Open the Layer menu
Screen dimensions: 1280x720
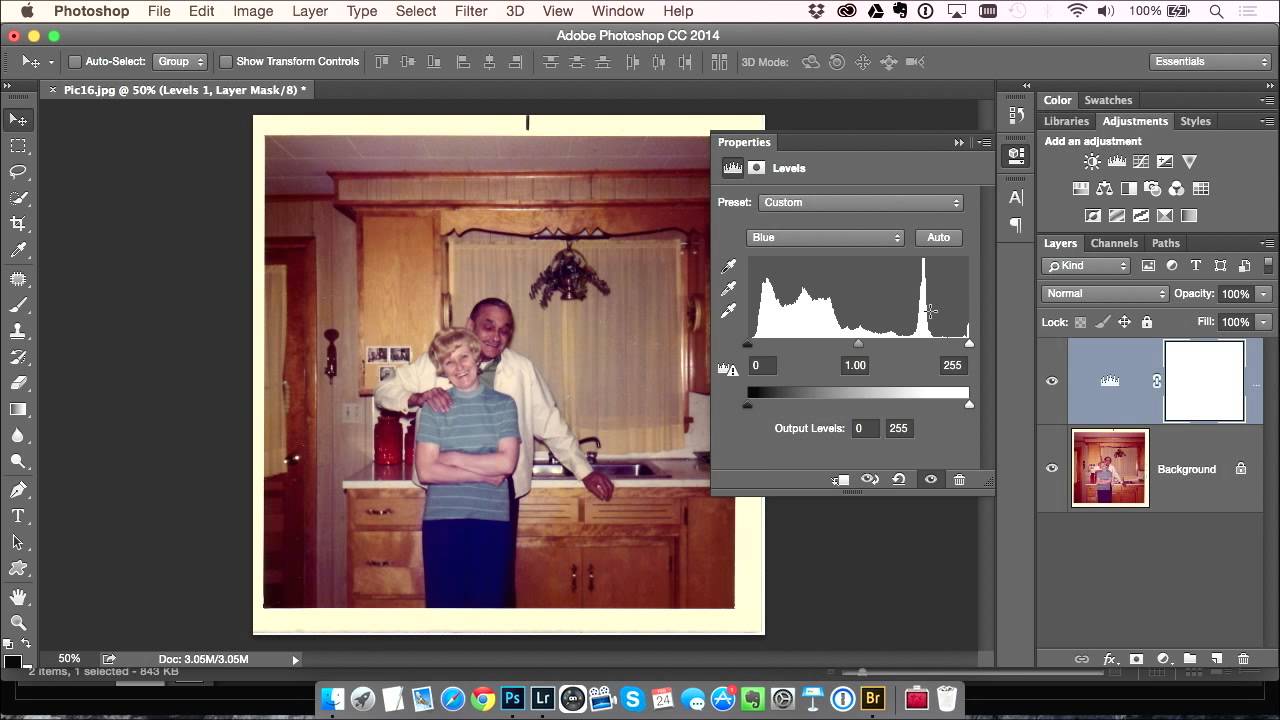(310, 11)
